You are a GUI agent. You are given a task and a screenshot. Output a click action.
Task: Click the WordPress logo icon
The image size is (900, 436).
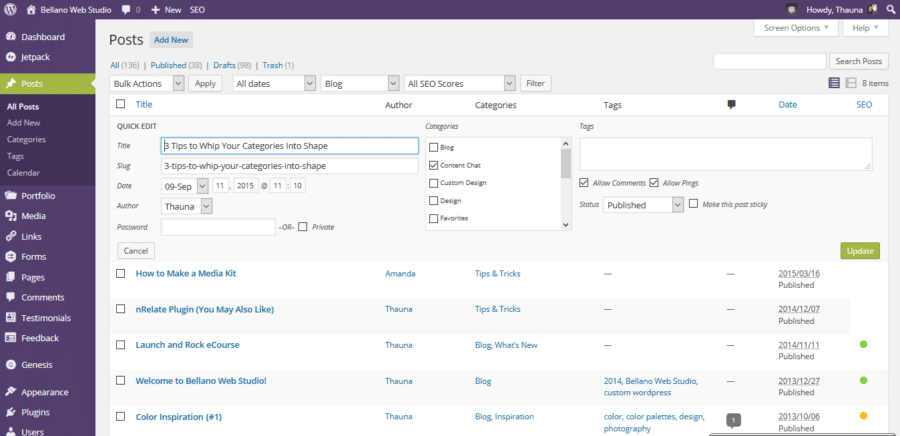point(10,9)
